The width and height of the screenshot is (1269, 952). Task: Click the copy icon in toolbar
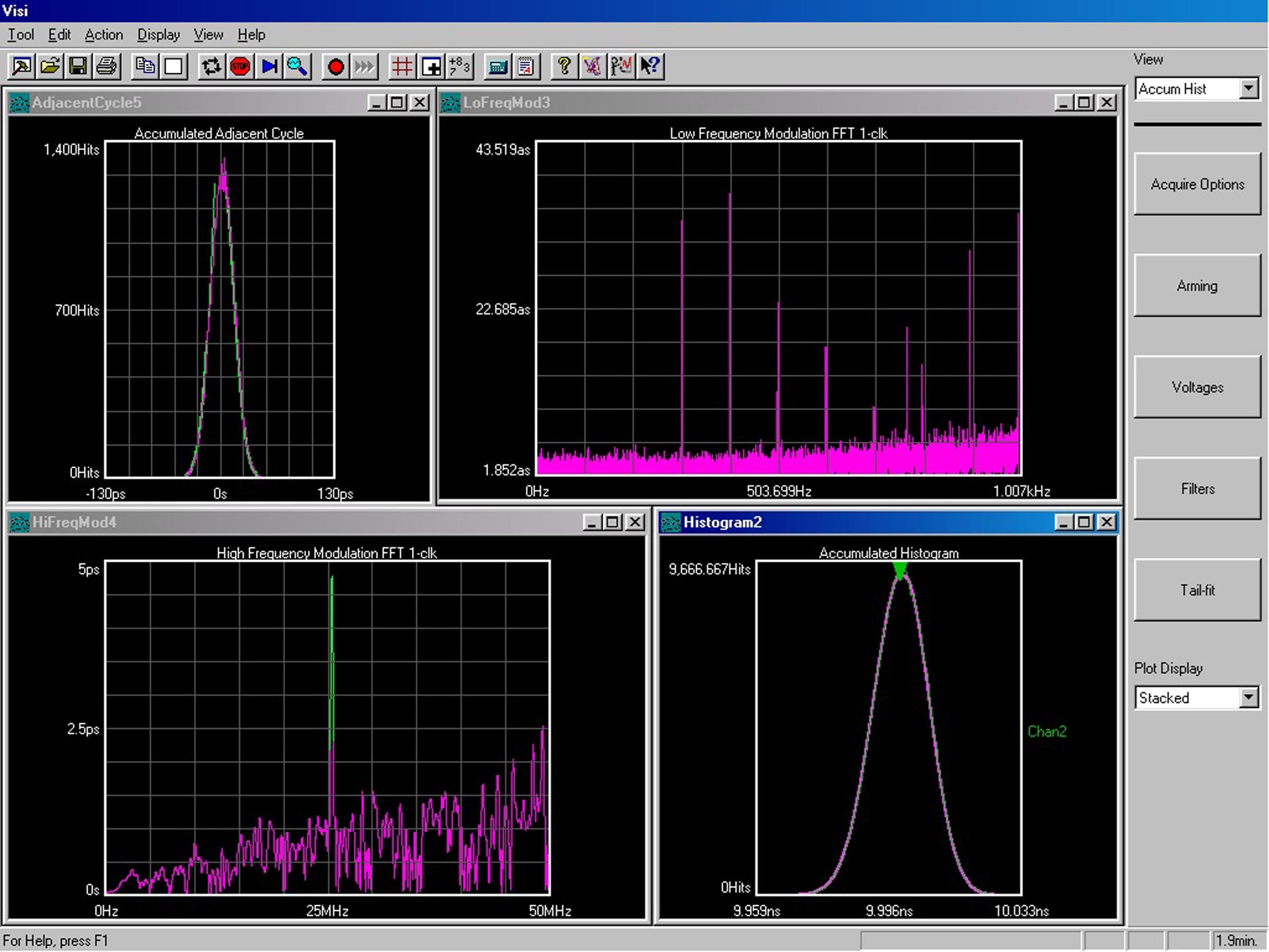click(145, 66)
